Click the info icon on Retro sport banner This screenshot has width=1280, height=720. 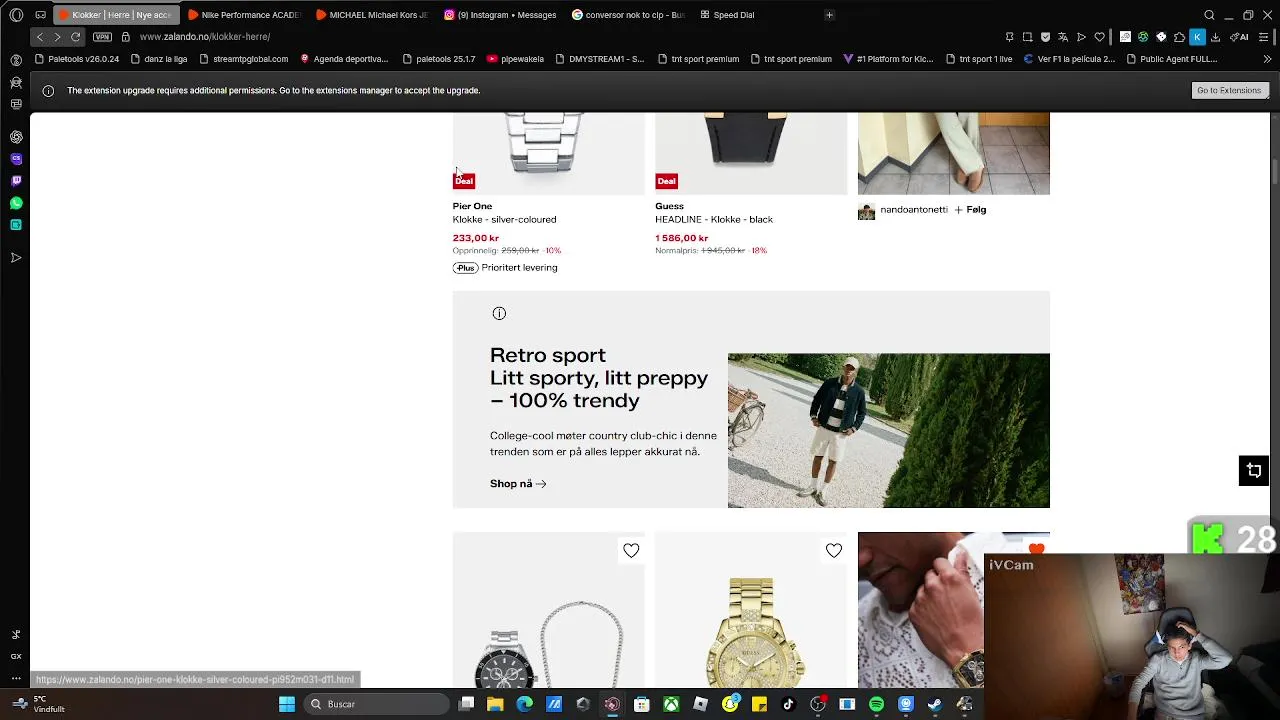(499, 313)
